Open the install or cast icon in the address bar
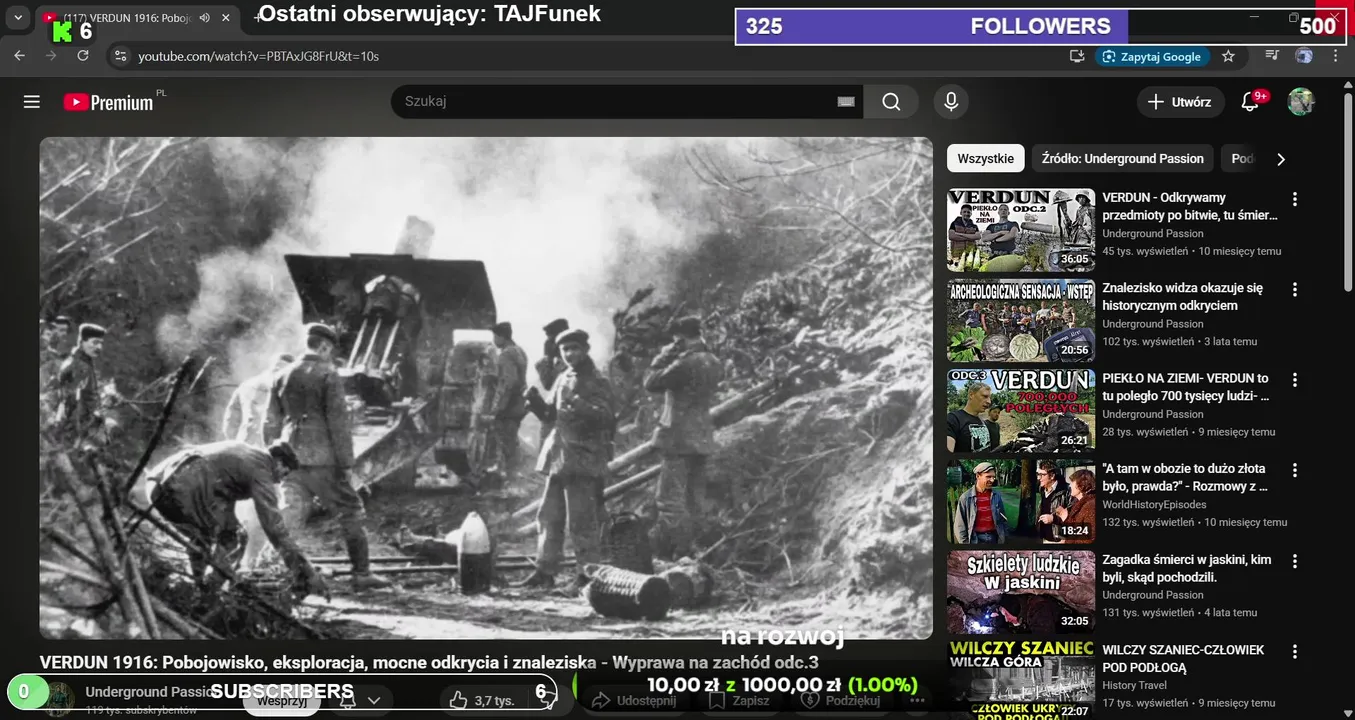The image size is (1355, 720). (1077, 56)
